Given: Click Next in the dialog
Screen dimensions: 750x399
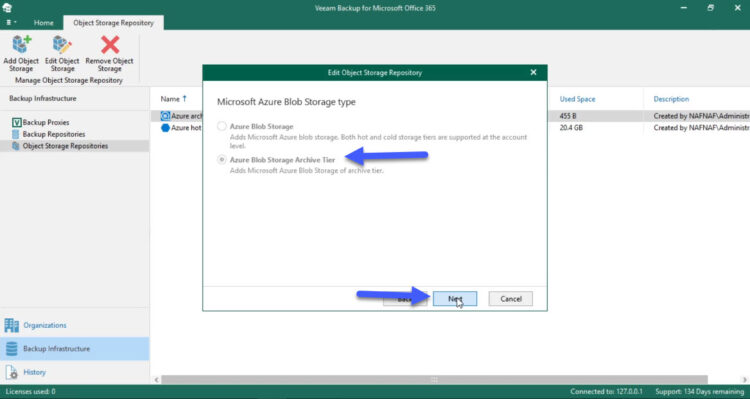Looking at the screenshot, I should pos(455,299).
